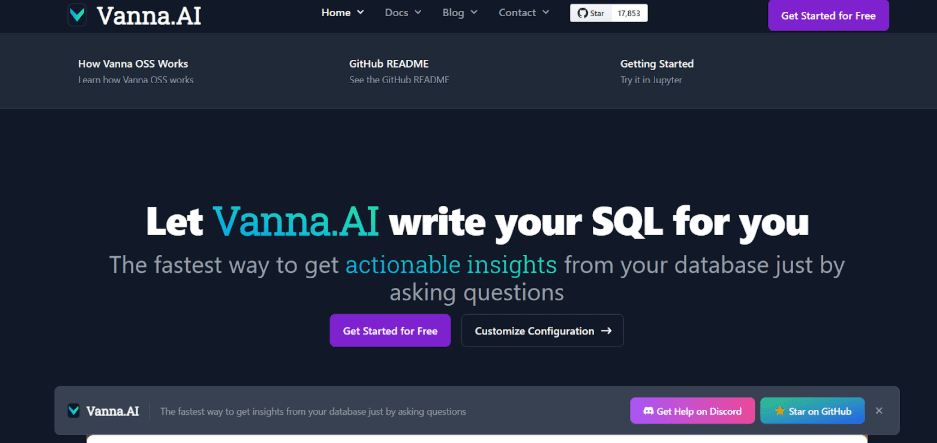Click the Vanna.AI logo in bottom banner
Image resolution: width=937 pixels, height=443 pixels.
pyautogui.click(x=103, y=411)
